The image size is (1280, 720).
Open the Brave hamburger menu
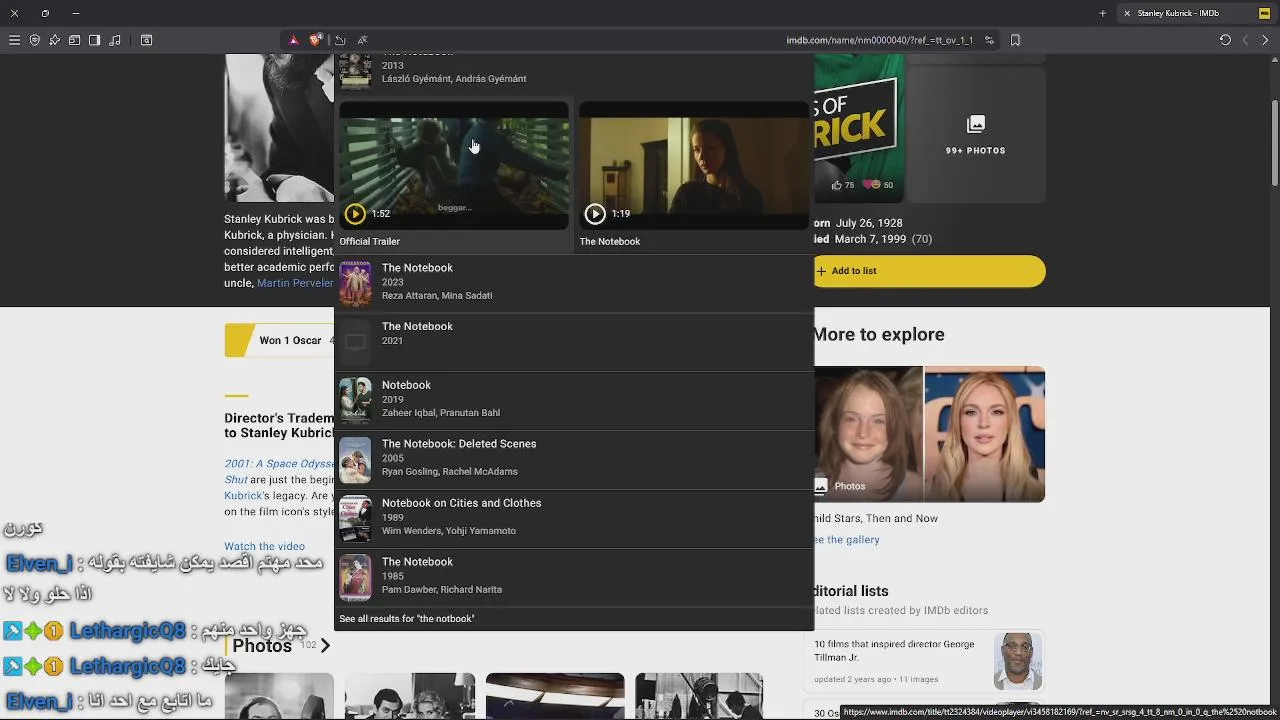click(x=14, y=40)
